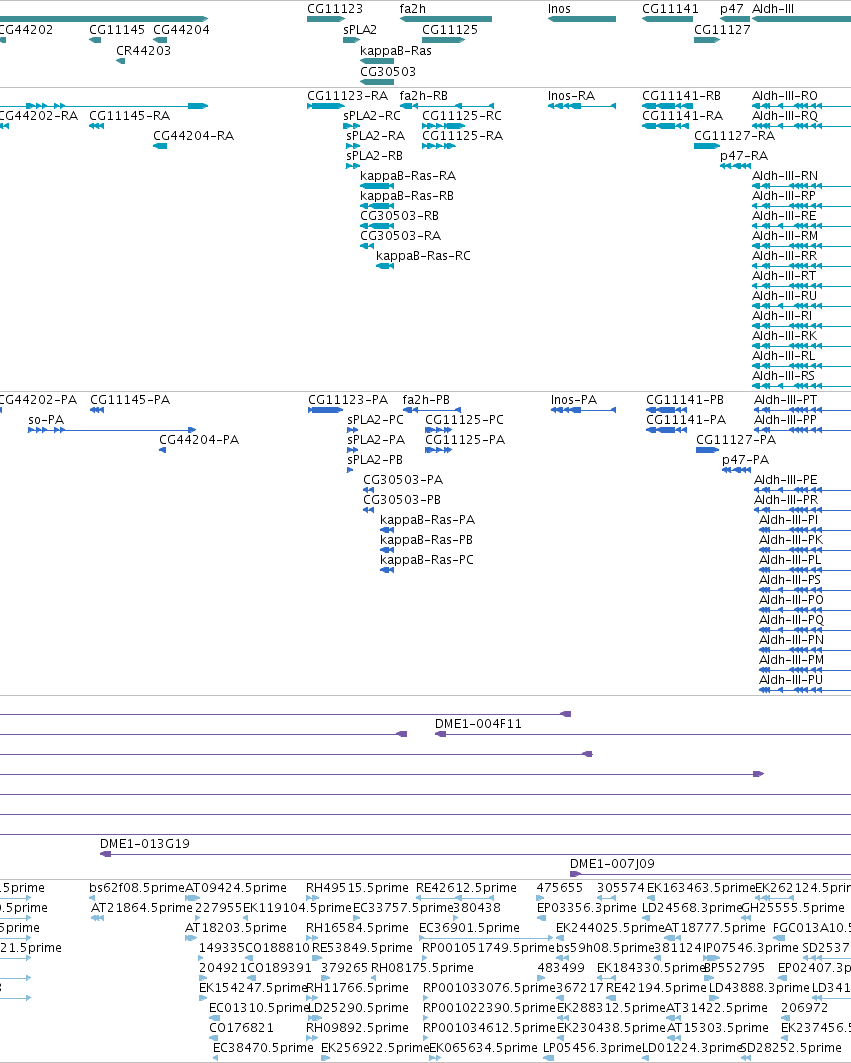Click EST 206972

click(804, 1008)
